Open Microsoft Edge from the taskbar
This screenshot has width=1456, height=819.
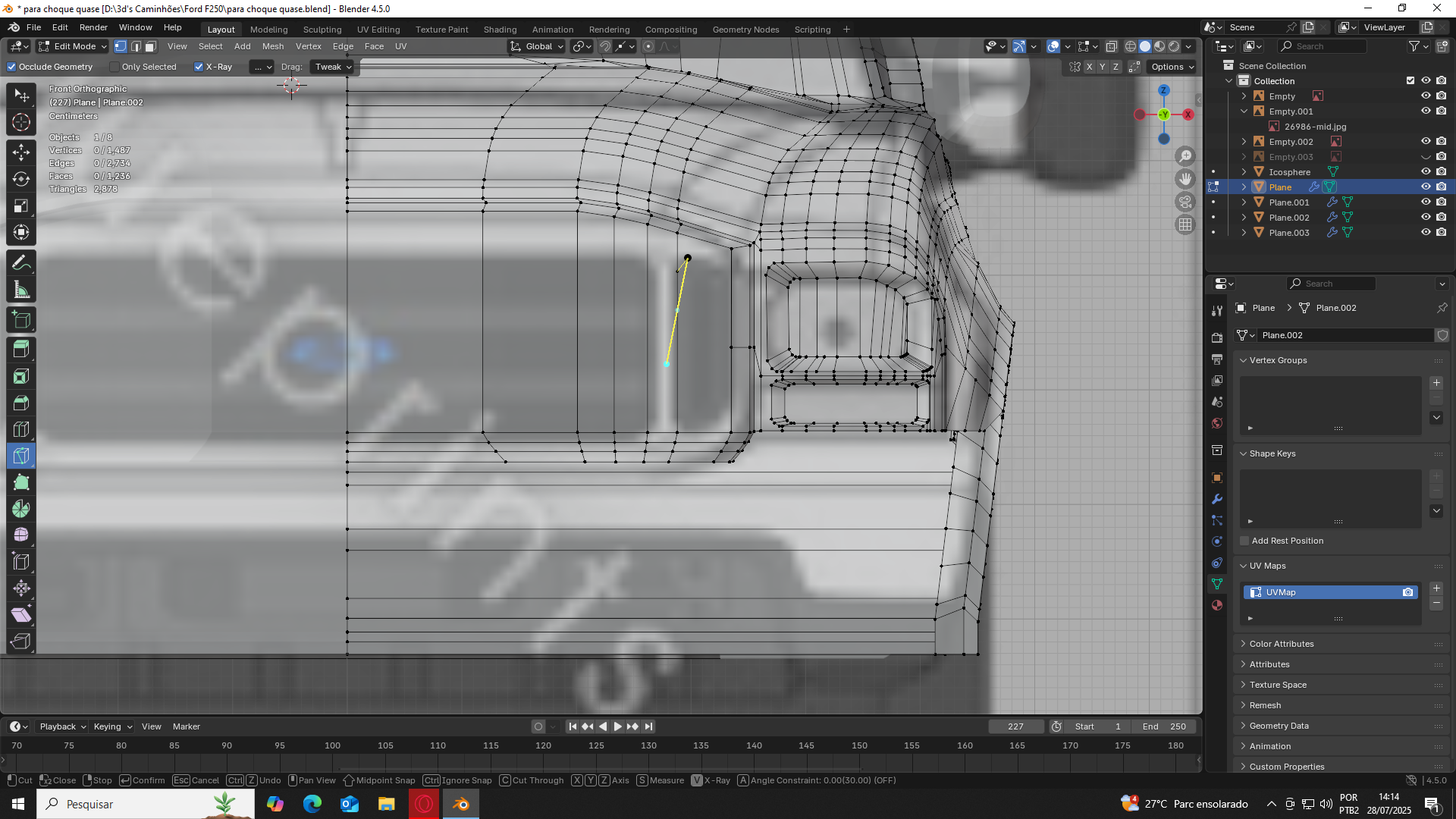(x=312, y=804)
